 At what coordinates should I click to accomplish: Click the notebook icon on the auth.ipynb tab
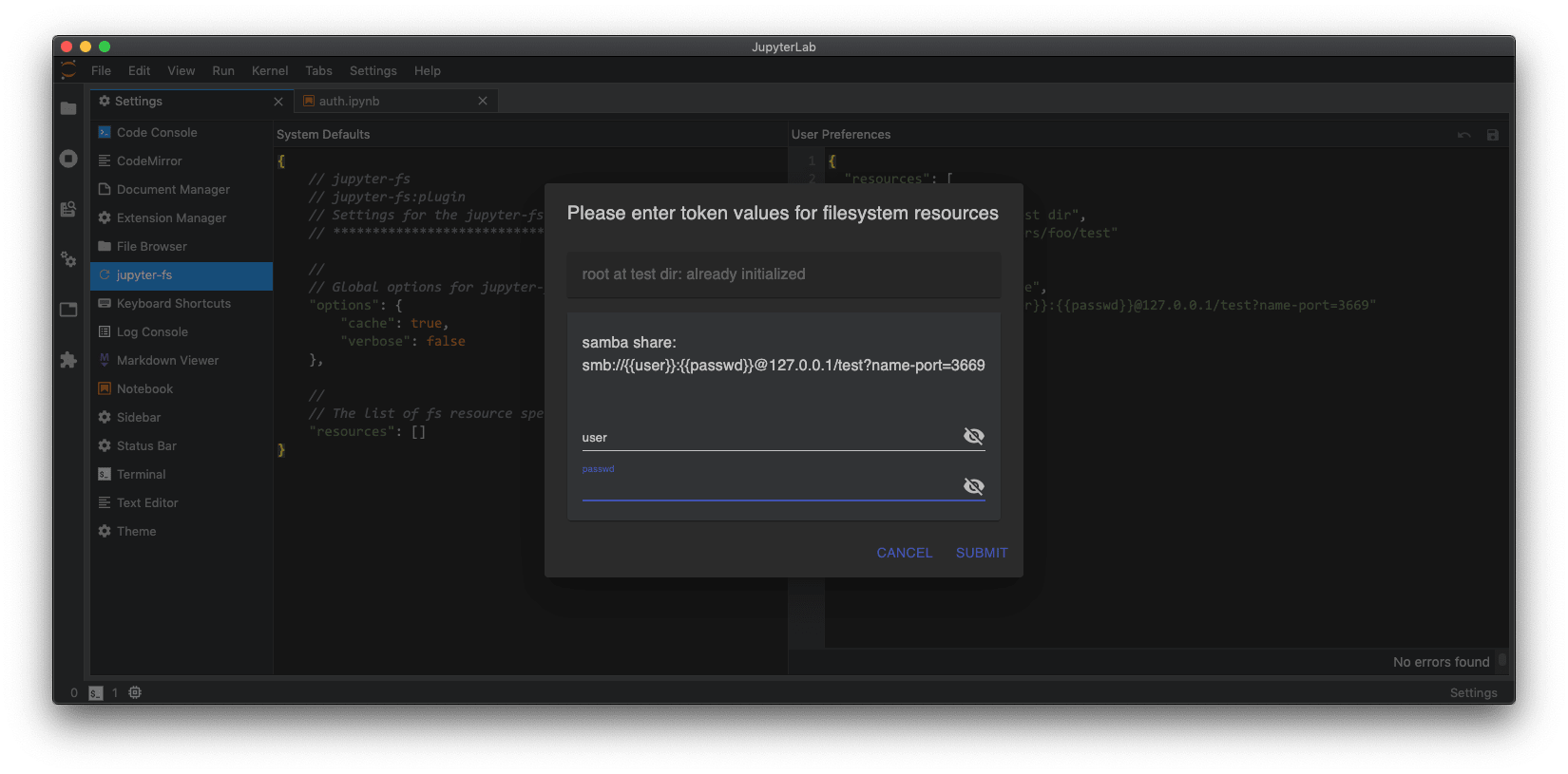coord(309,101)
